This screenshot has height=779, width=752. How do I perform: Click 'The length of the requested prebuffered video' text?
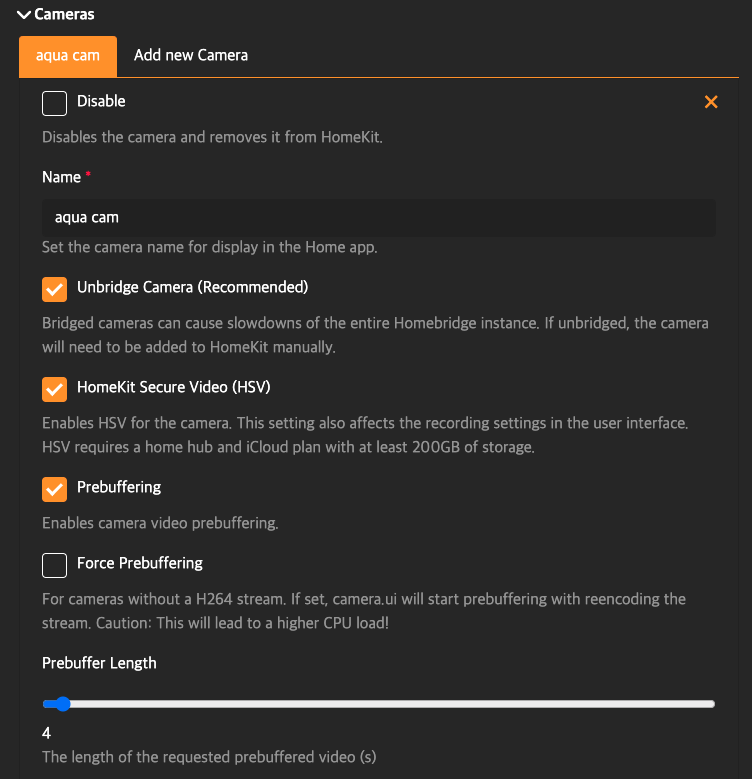click(x=209, y=757)
